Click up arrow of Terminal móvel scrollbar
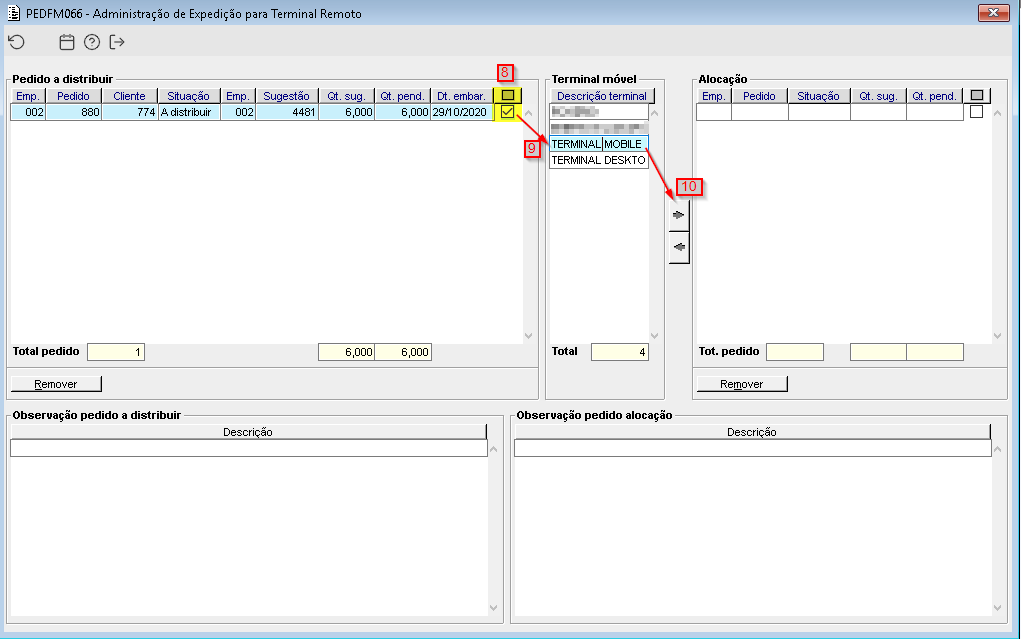 654,113
